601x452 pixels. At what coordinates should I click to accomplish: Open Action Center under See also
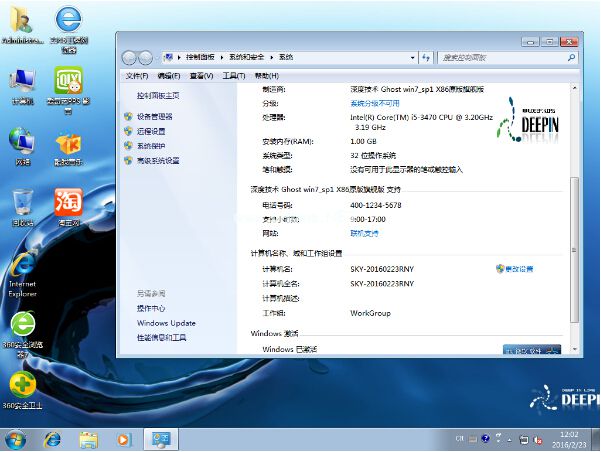click(x=151, y=309)
